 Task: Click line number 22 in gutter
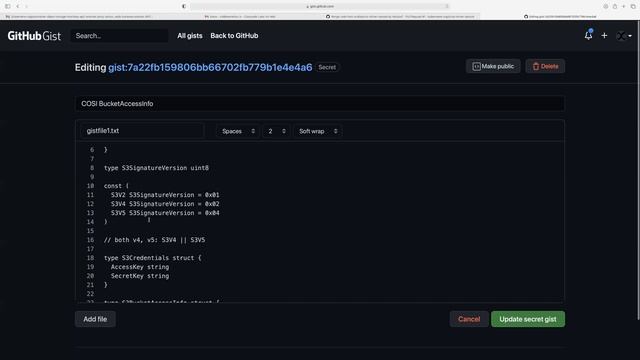pos(90,294)
